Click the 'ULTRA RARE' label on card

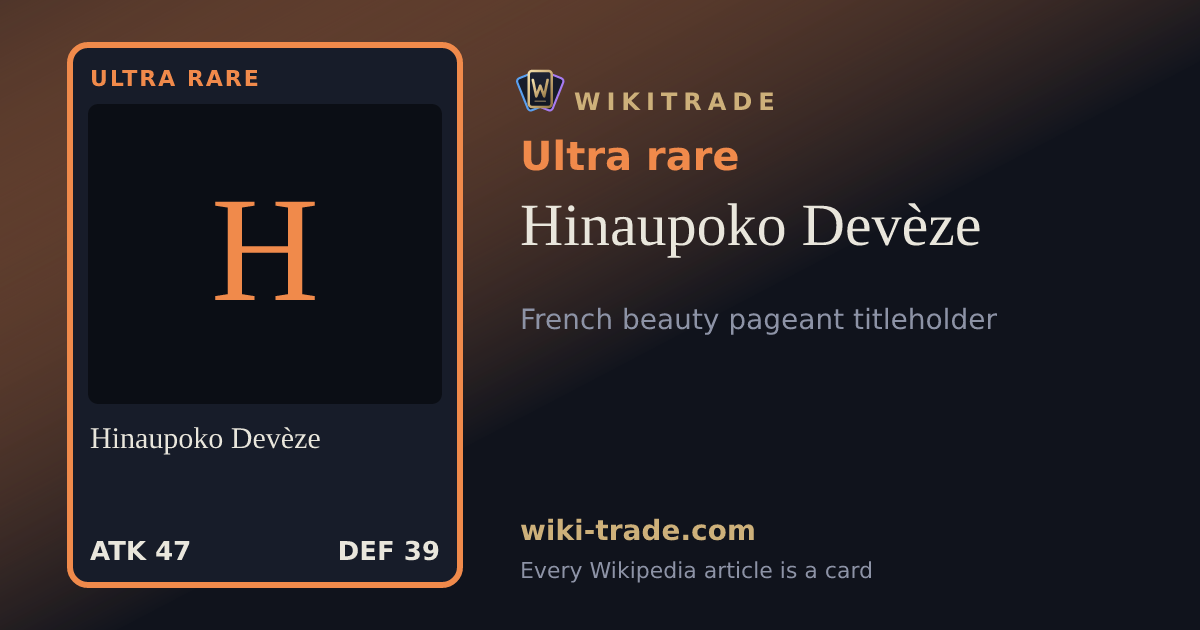pos(175,78)
